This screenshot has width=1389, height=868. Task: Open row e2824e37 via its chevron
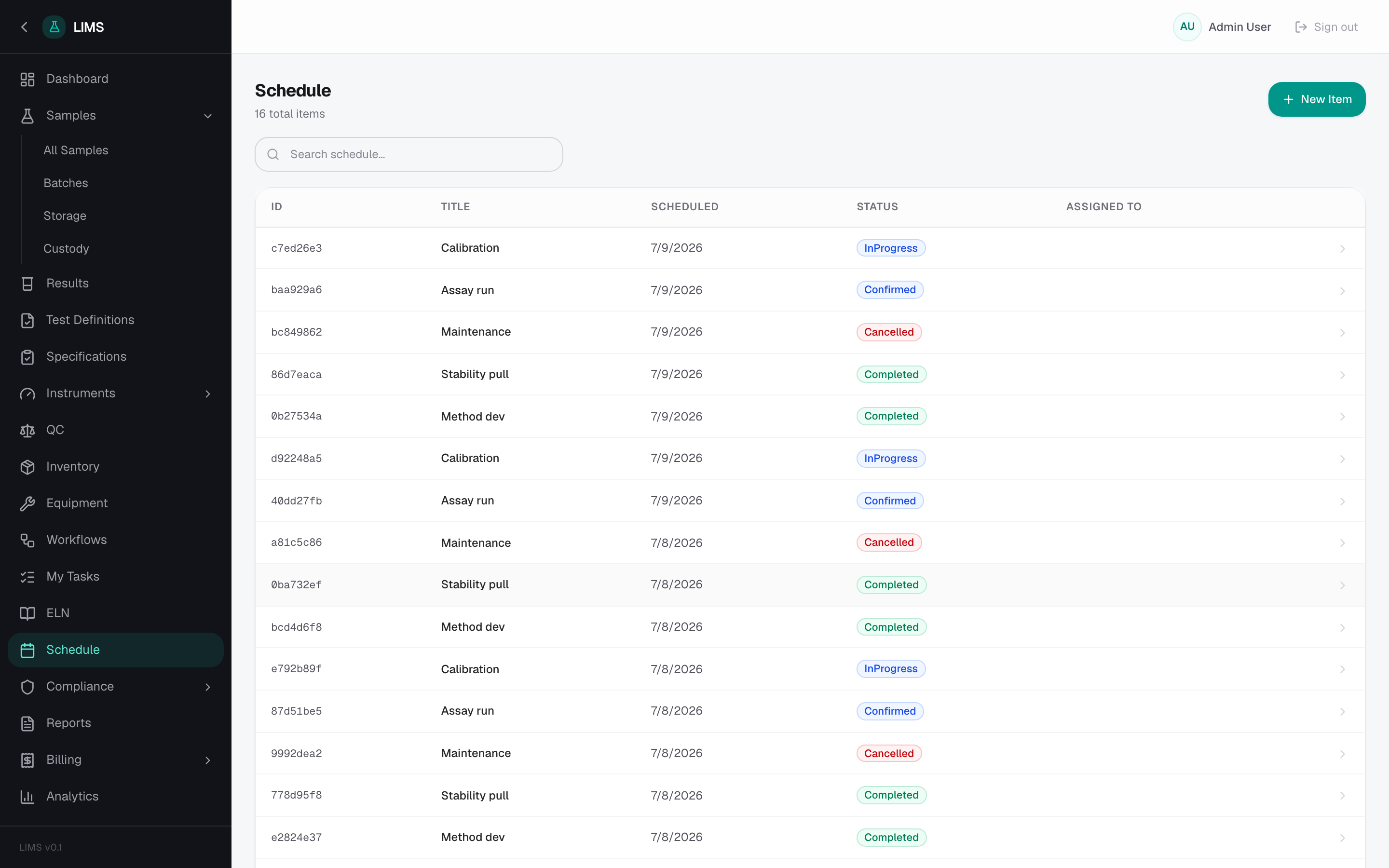pos(1342,838)
